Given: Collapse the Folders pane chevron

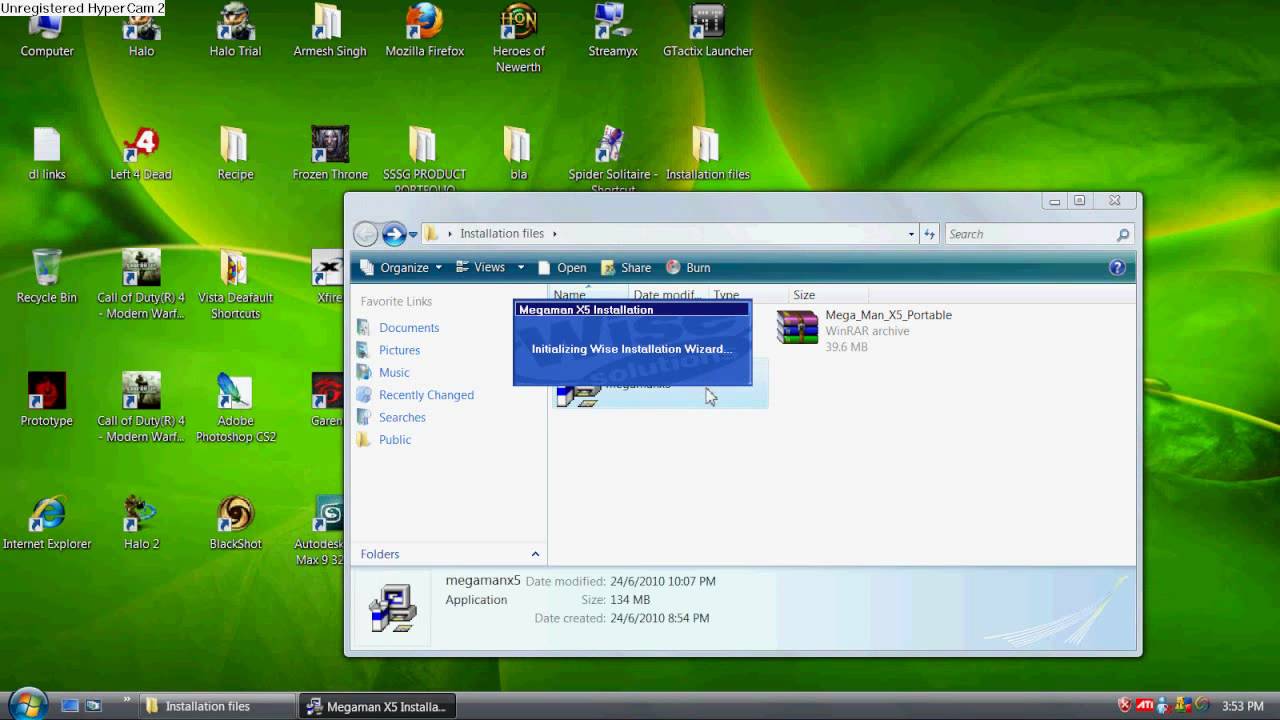Looking at the screenshot, I should (535, 554).
